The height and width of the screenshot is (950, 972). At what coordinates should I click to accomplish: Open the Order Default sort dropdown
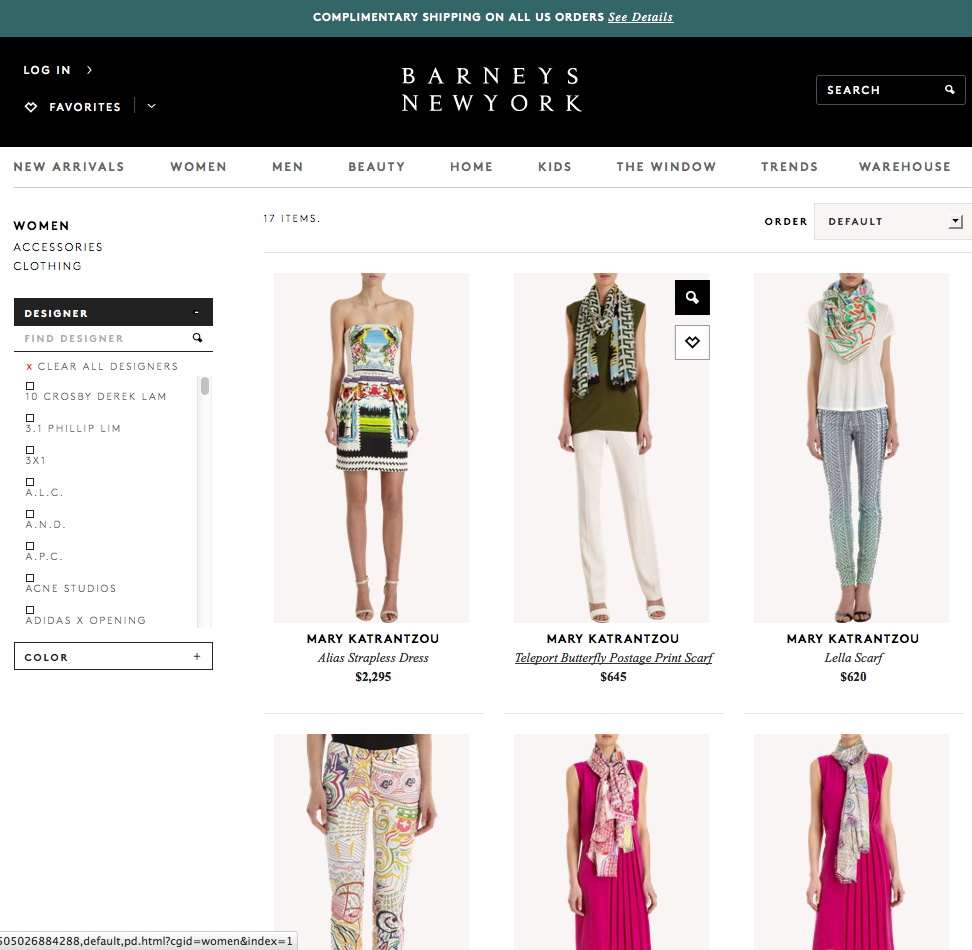[x=893, y=221]
